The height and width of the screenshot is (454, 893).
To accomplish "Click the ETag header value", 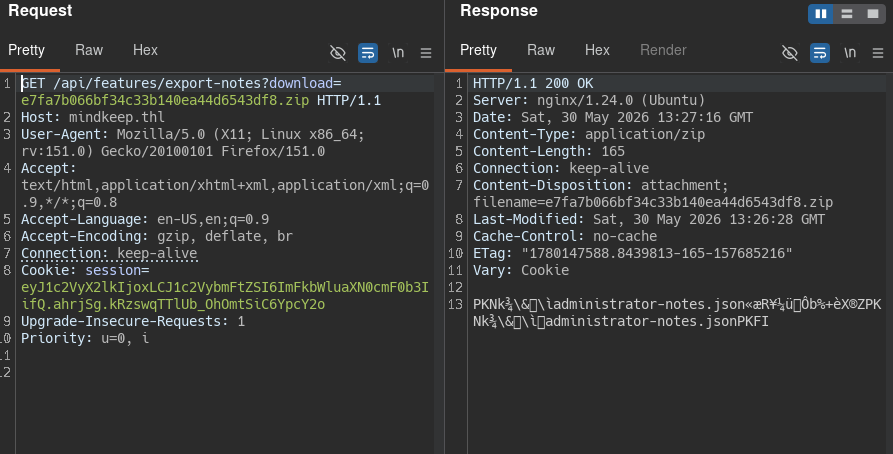I will (657, 253).
